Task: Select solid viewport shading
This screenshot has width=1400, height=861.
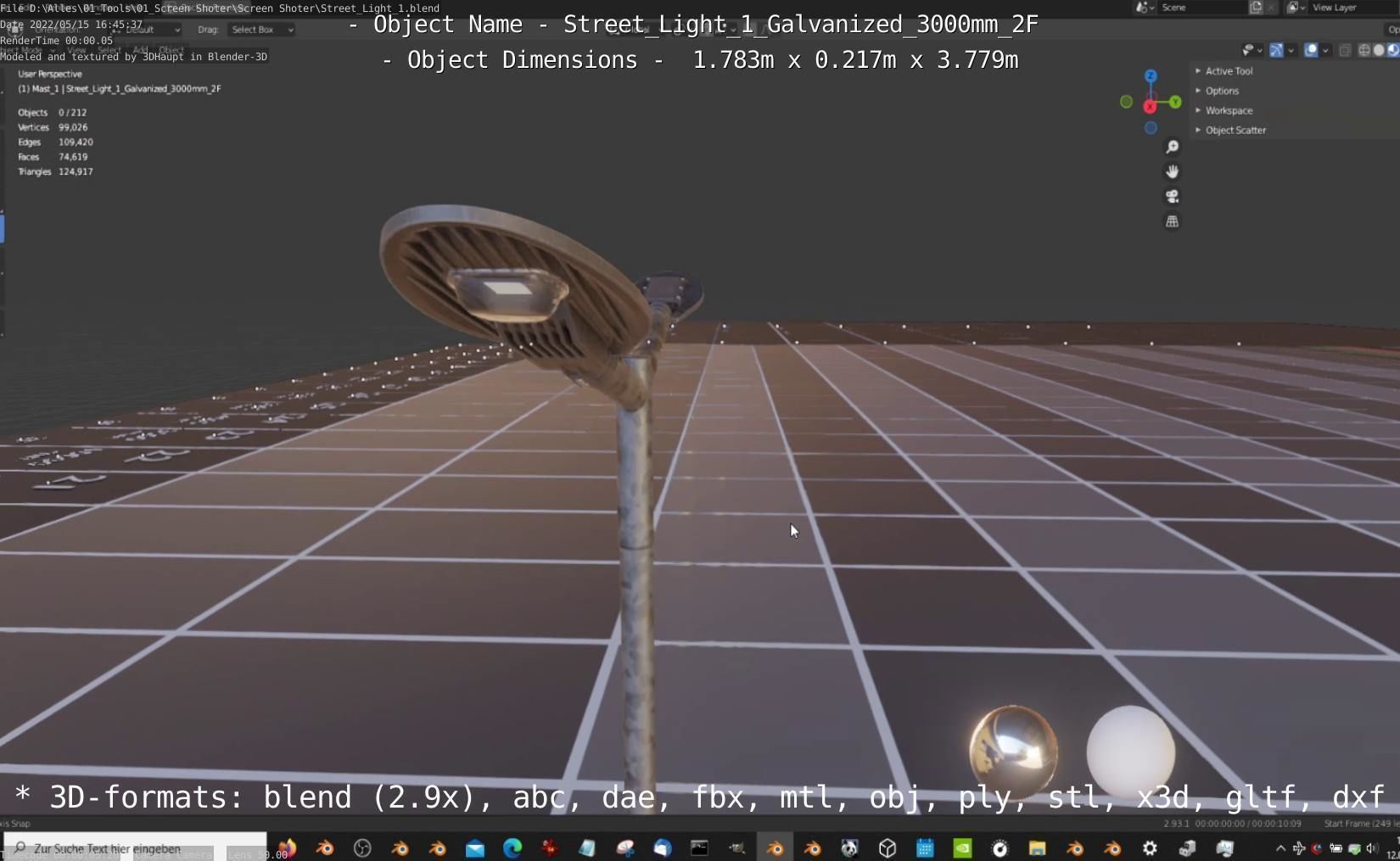Action: point(1379,51)
